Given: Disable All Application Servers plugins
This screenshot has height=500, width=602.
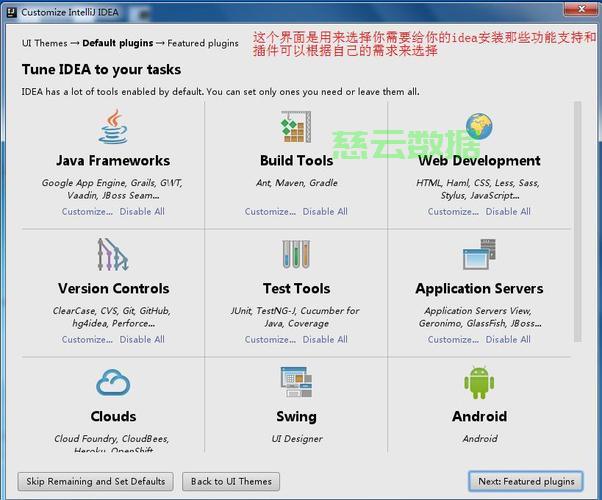Looking at the screenshot, I should click(x=508, y=339).
